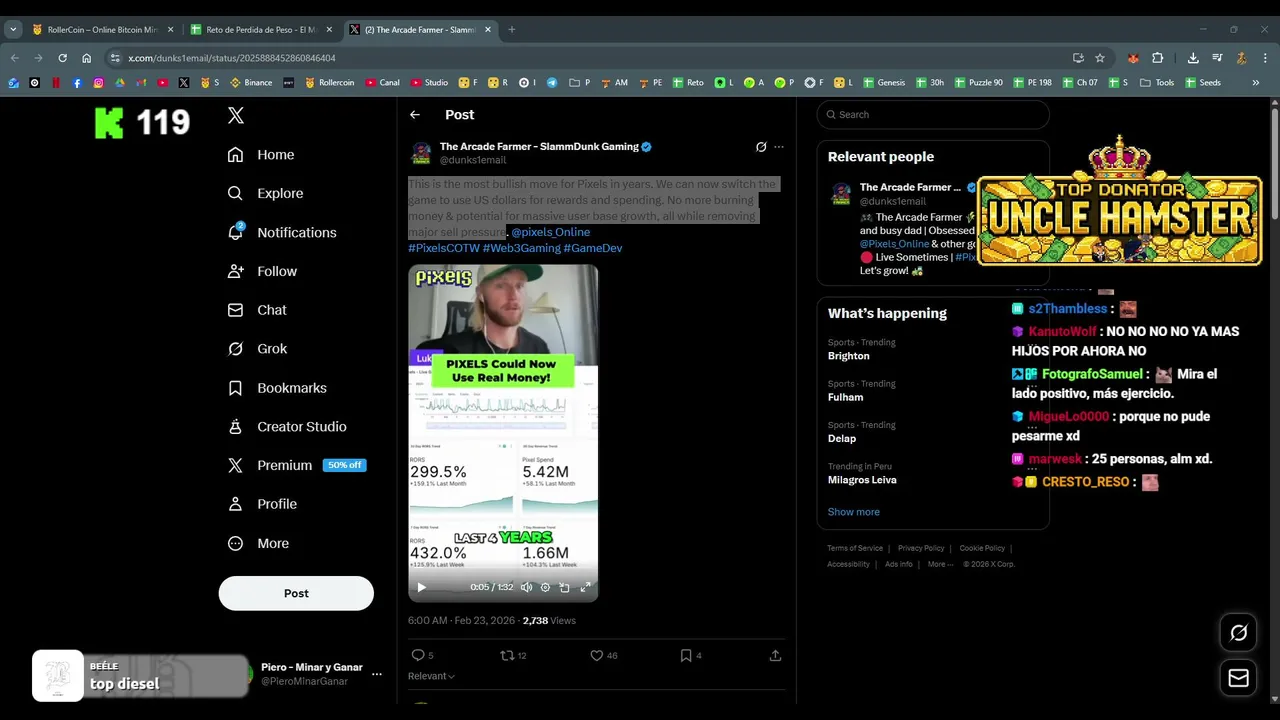This screenshot has width=1280, height=720.
Task: Toggle video picture-in-picture
Action: coord(565,587)
